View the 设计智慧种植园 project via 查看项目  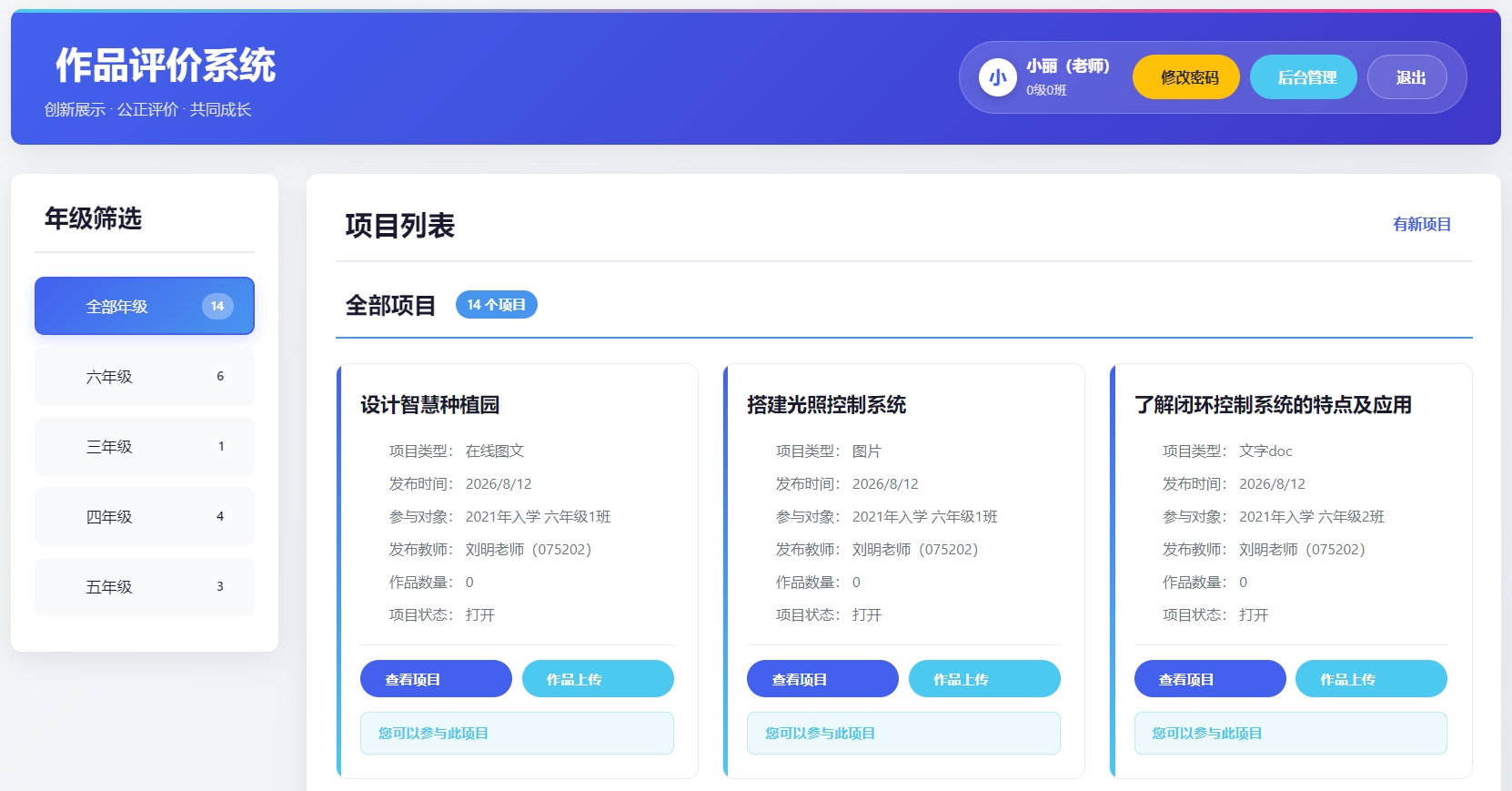[x=436, y=679]
